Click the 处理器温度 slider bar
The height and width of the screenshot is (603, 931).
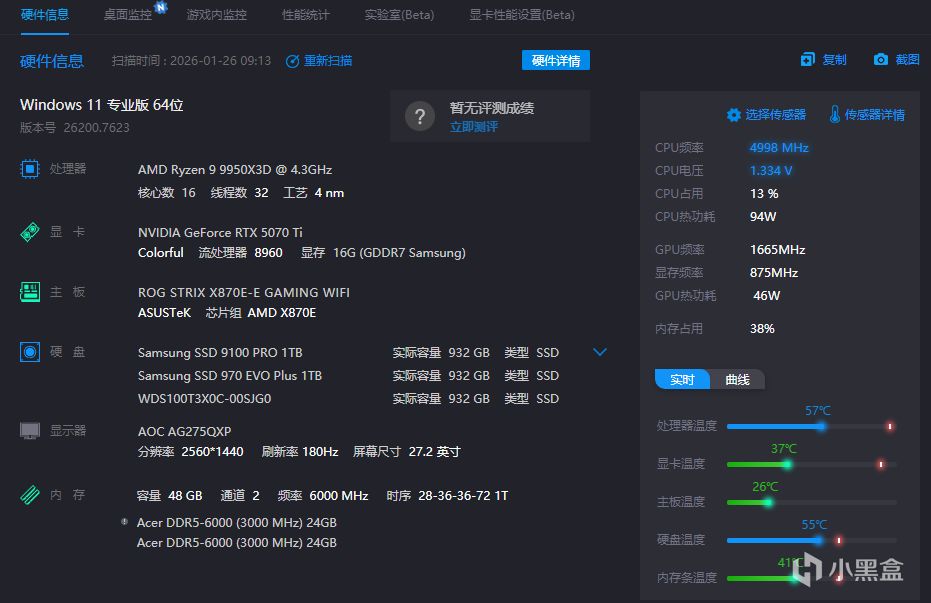pos(811,426)
